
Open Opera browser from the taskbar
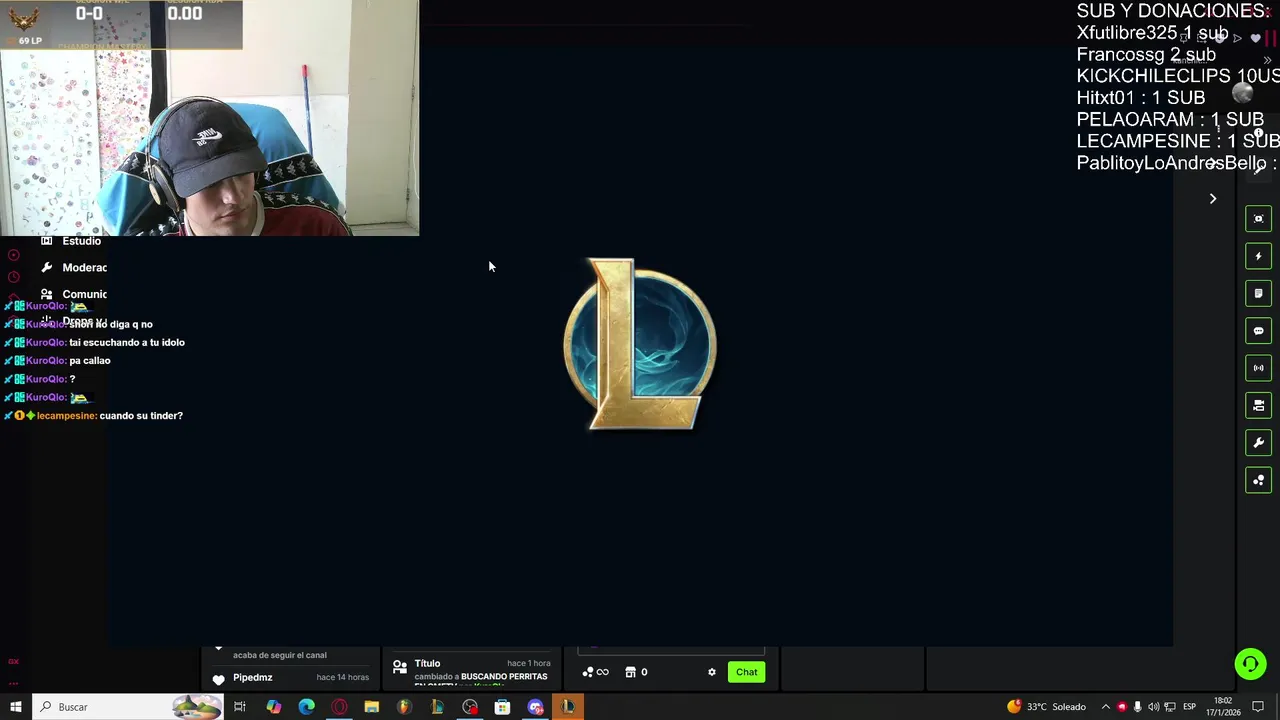(339, 707)
